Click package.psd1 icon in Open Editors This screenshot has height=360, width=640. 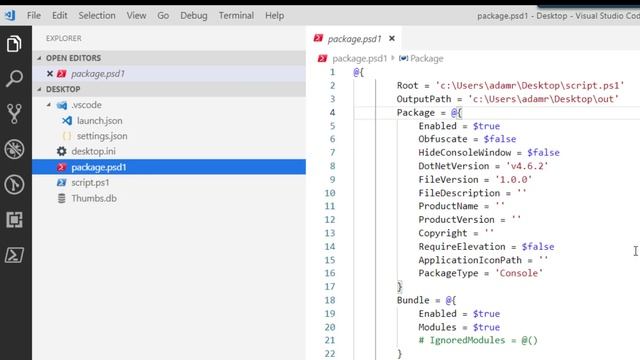point(62,74)
